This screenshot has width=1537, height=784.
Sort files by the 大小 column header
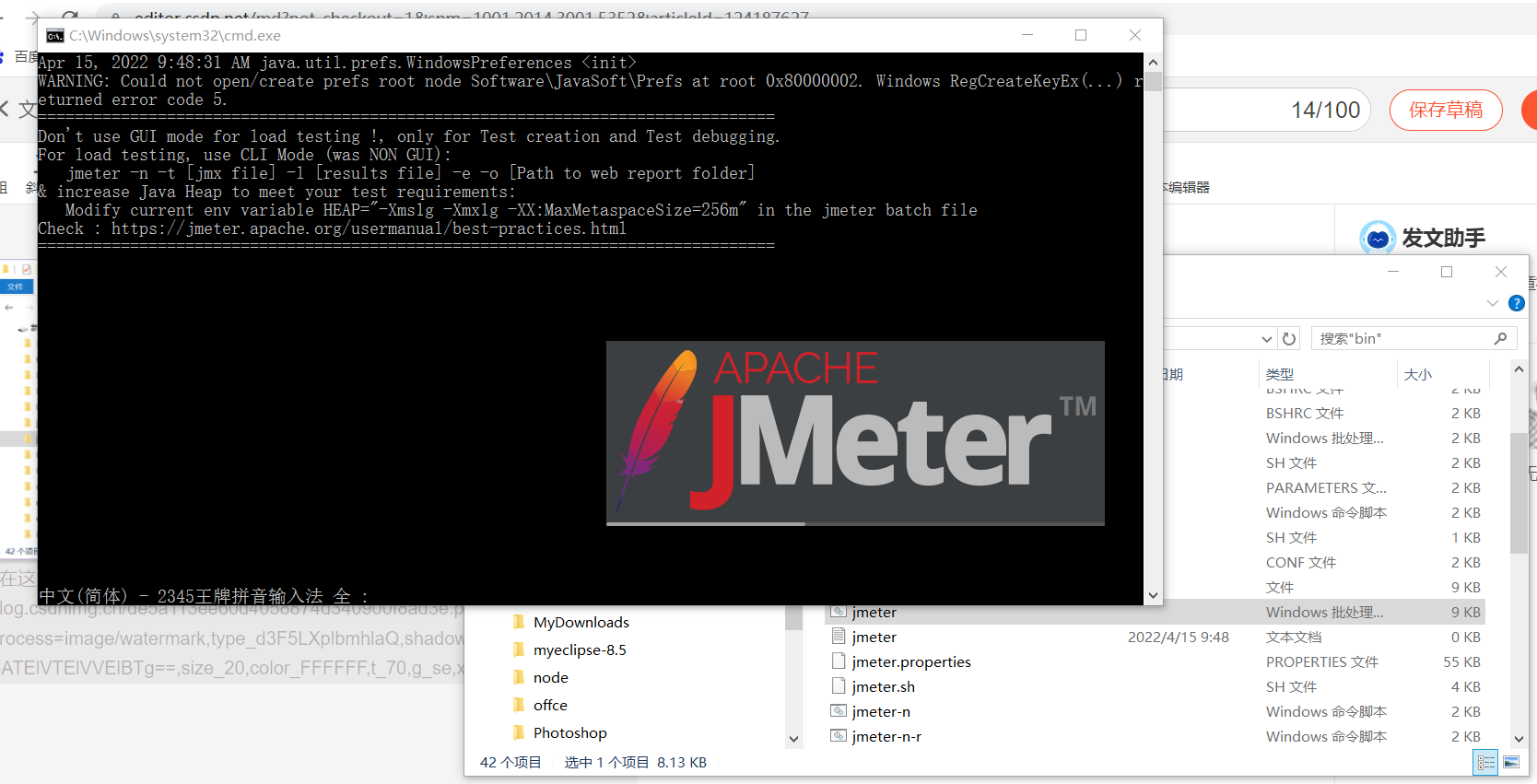pyautogui.click(x=1418, y=374)
